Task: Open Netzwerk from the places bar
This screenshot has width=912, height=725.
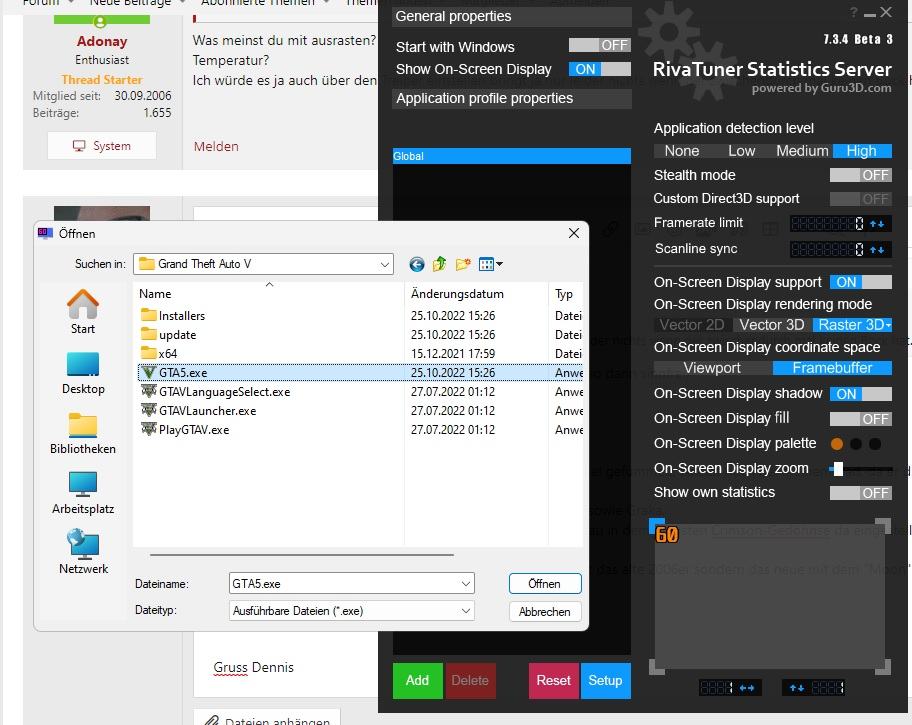Action: coord(83,553)
